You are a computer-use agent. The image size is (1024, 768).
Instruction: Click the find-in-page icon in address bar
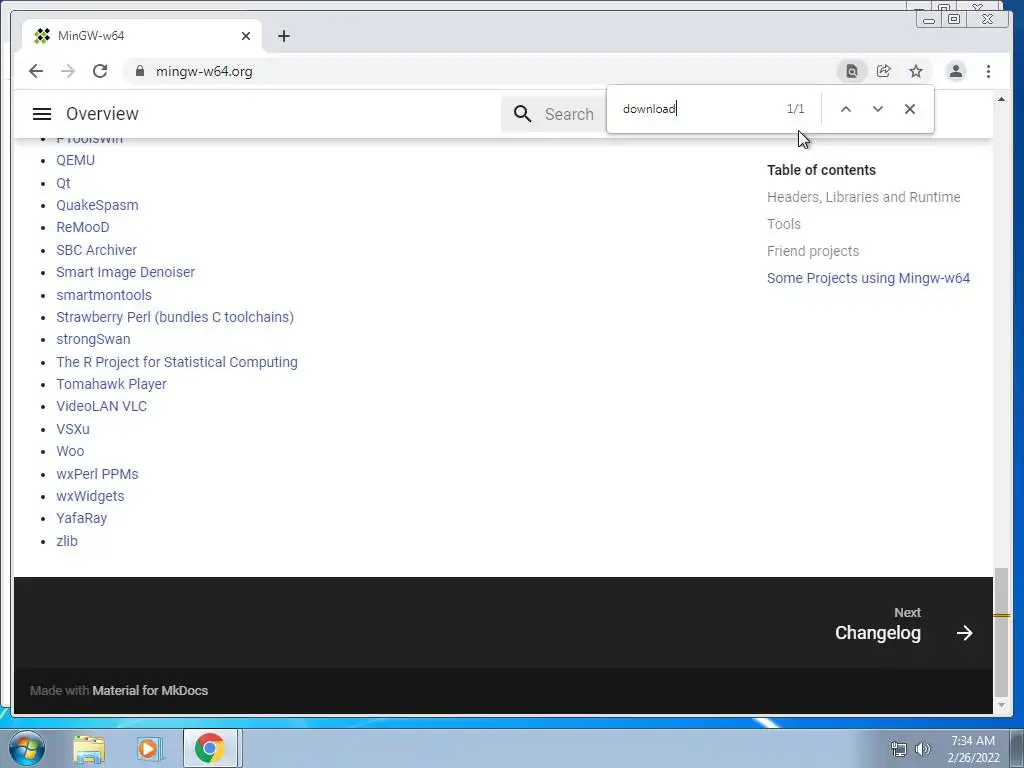coord(852,71)
